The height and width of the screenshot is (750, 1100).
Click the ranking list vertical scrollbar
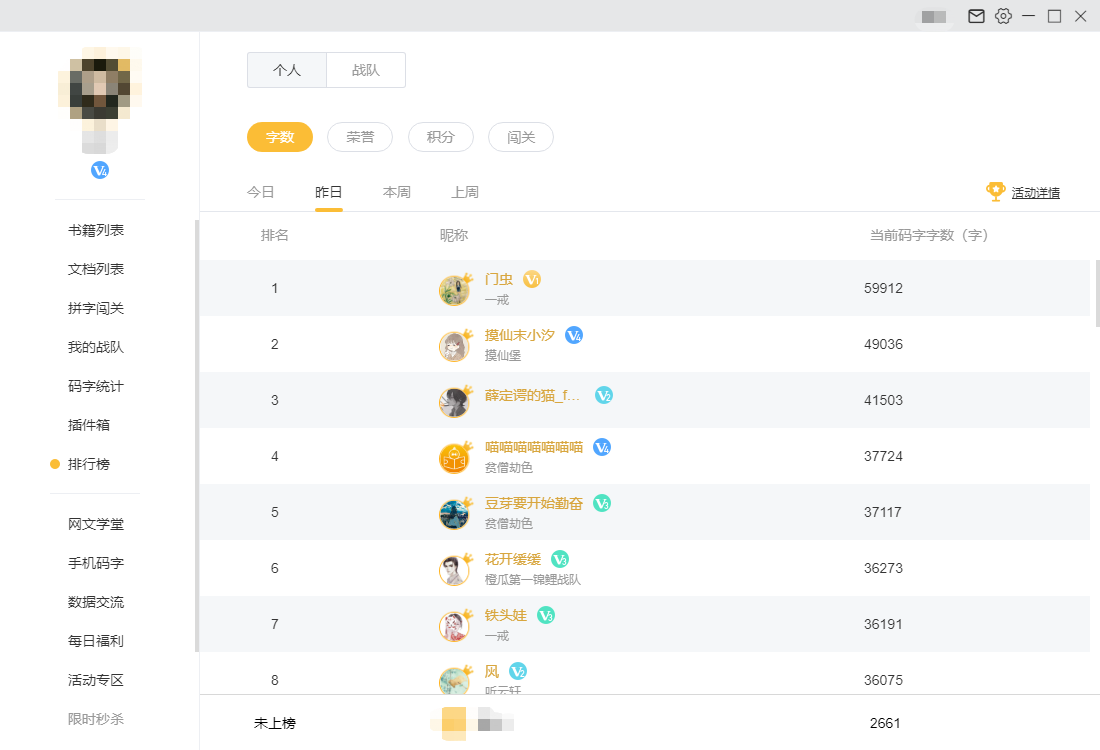click(x=1097, y=293)
